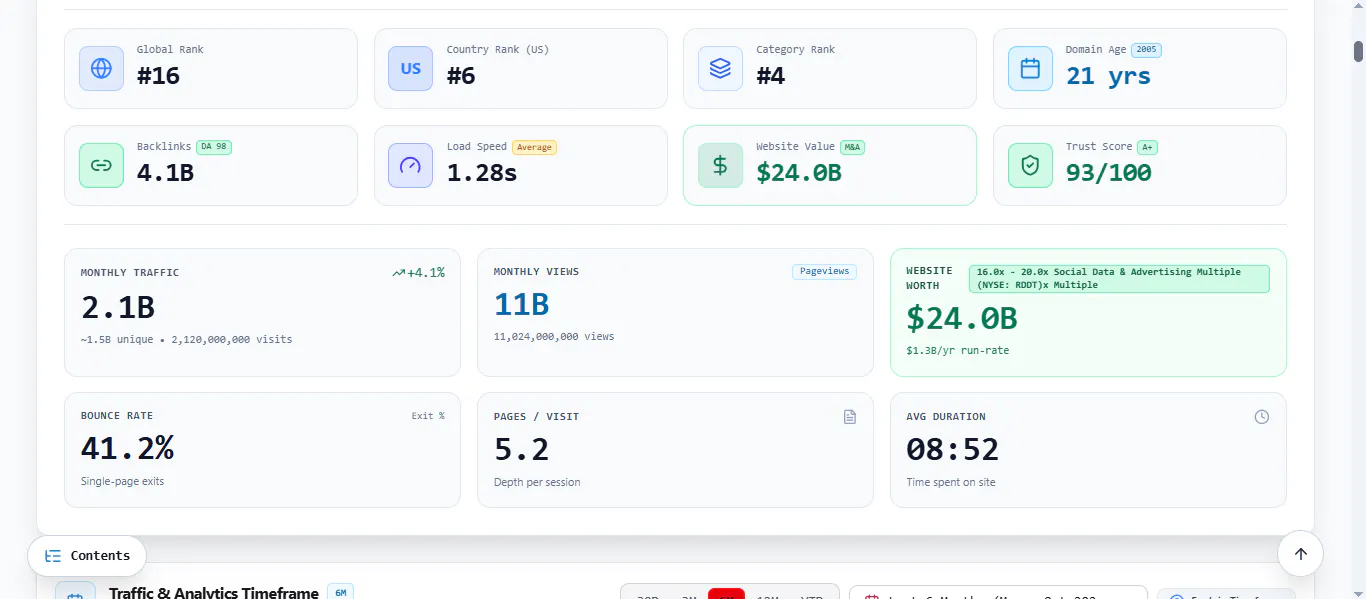
Task: Click the 4.1B Backlinks value
Action: [165, 173]
